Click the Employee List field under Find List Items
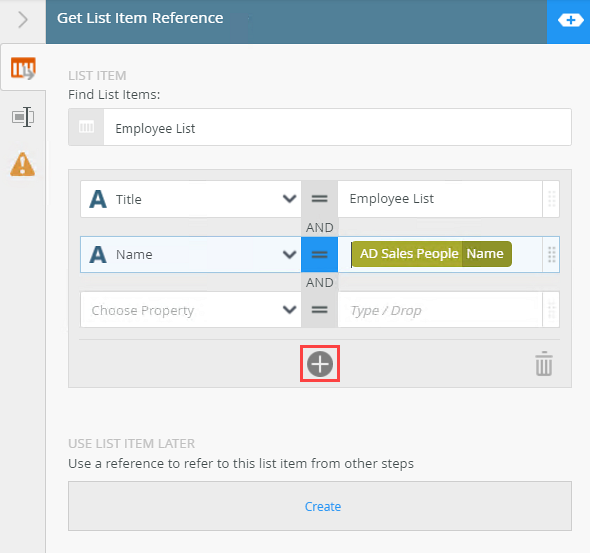 click(337, 127)
